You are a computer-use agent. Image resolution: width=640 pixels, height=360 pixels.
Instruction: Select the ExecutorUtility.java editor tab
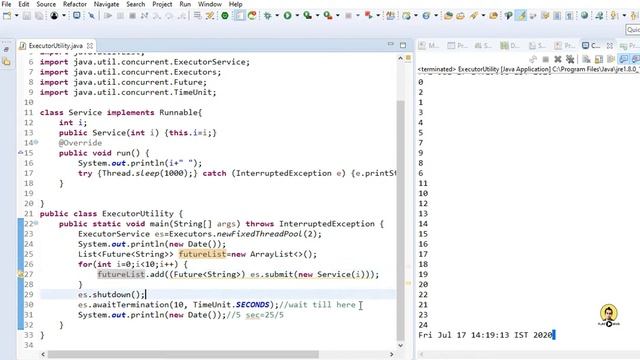pos(55,46)
